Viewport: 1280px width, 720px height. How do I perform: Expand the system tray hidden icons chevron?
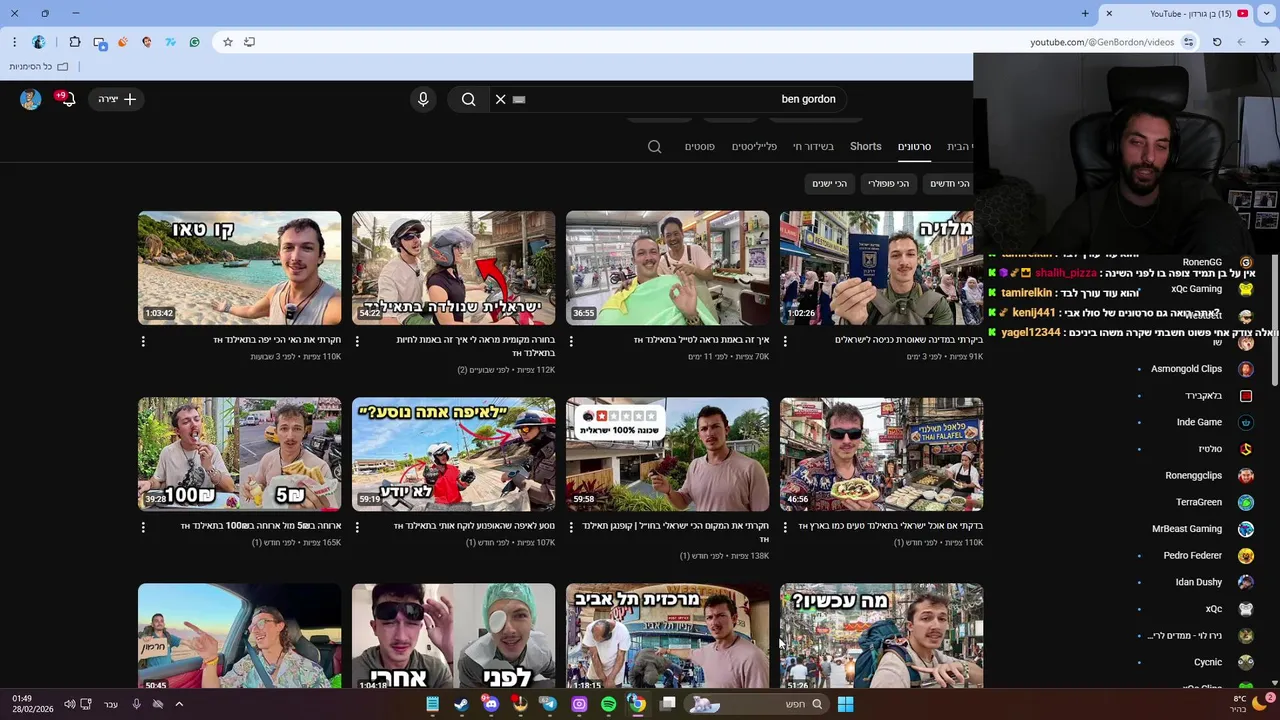[179, 704]
